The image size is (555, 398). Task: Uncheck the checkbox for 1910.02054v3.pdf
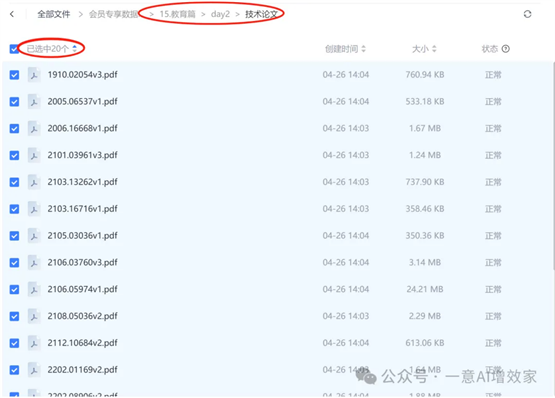point(14,75)
